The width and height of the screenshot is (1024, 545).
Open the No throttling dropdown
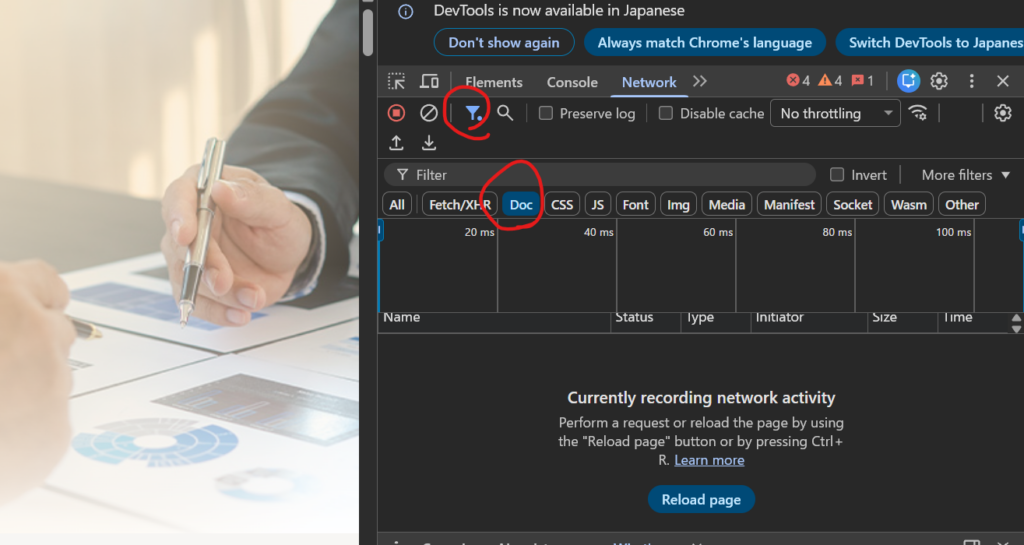(x=835, y=113)
